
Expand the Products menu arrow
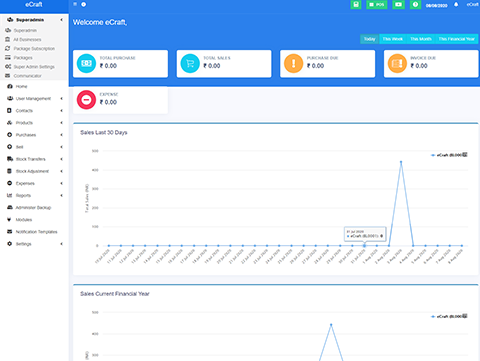point(62,123)
